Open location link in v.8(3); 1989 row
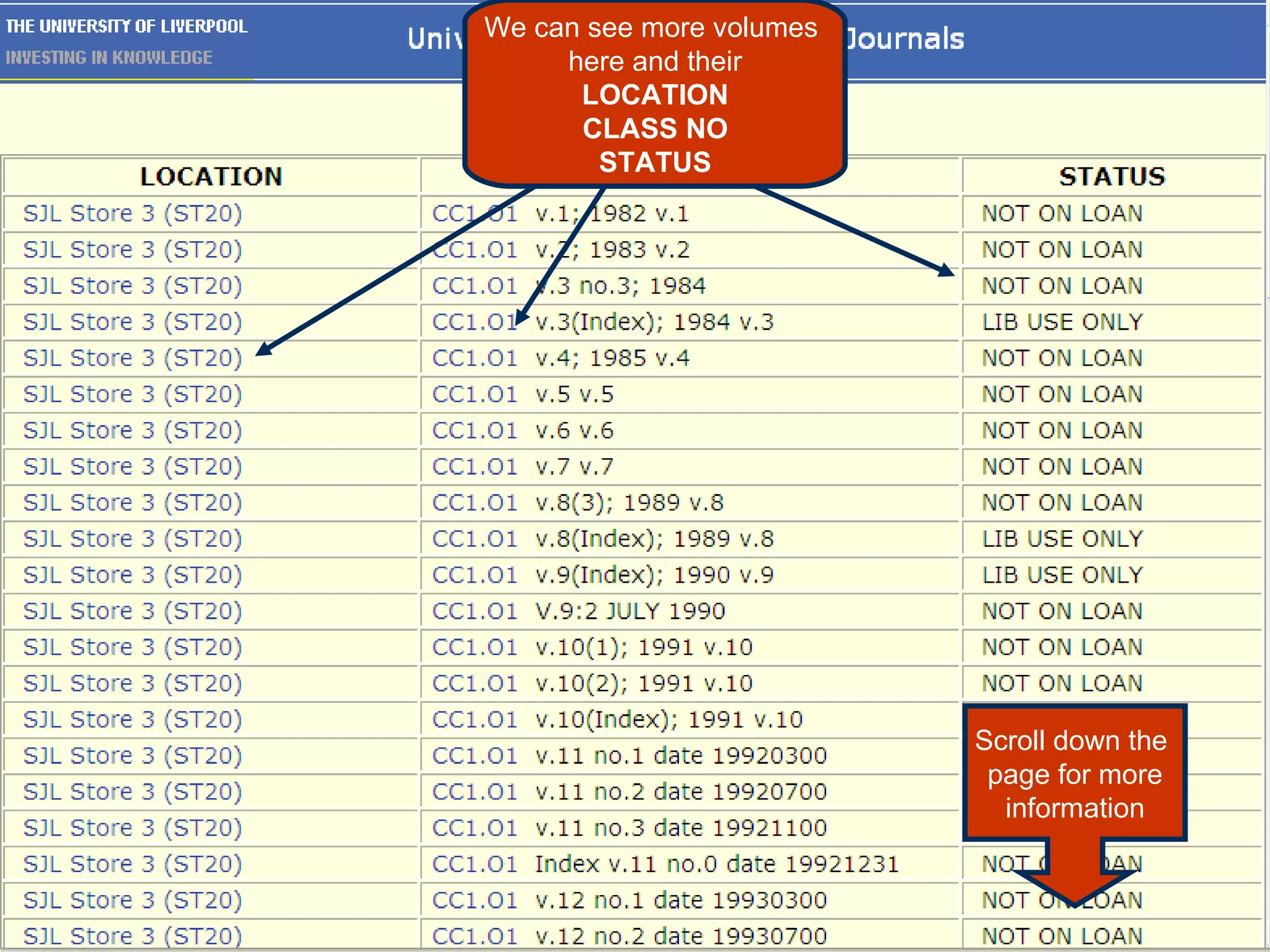The width and height of the screenshot is (1270, 952). (133, 503)
